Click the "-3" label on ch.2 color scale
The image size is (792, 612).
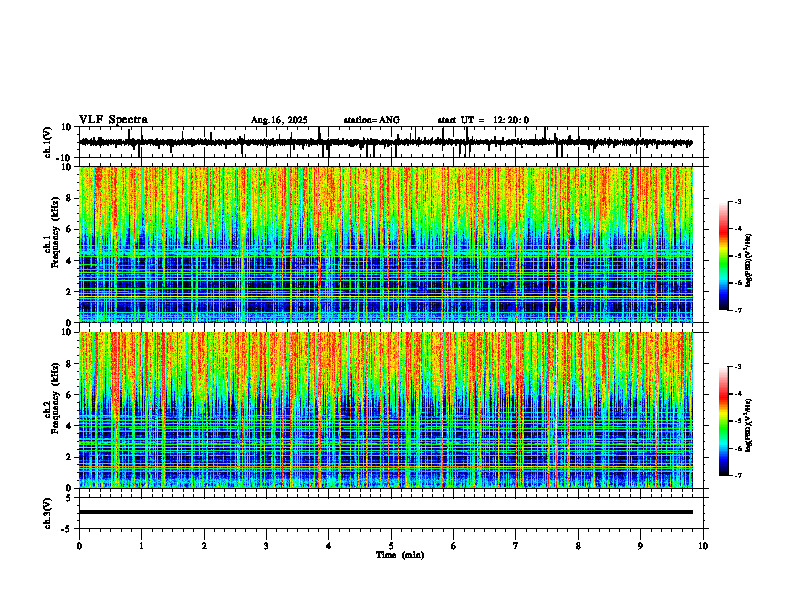click(738, 367)
